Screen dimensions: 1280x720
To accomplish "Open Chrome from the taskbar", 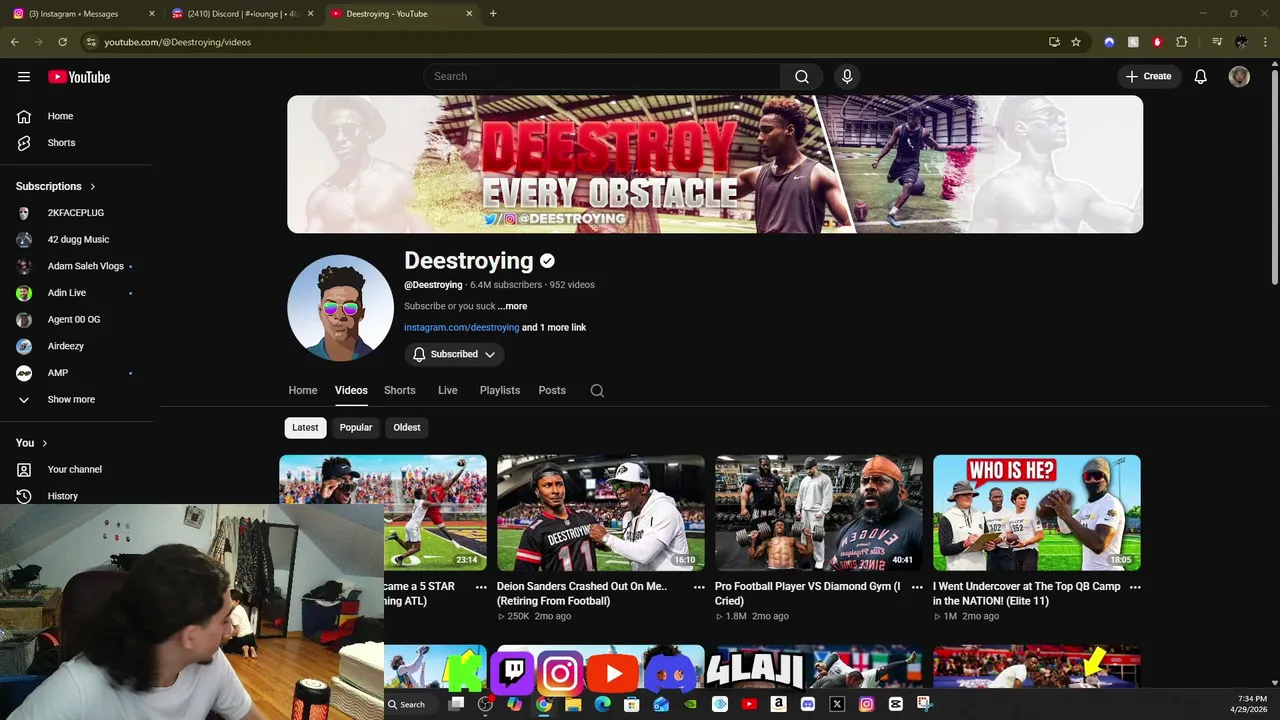I will point(543,704).
